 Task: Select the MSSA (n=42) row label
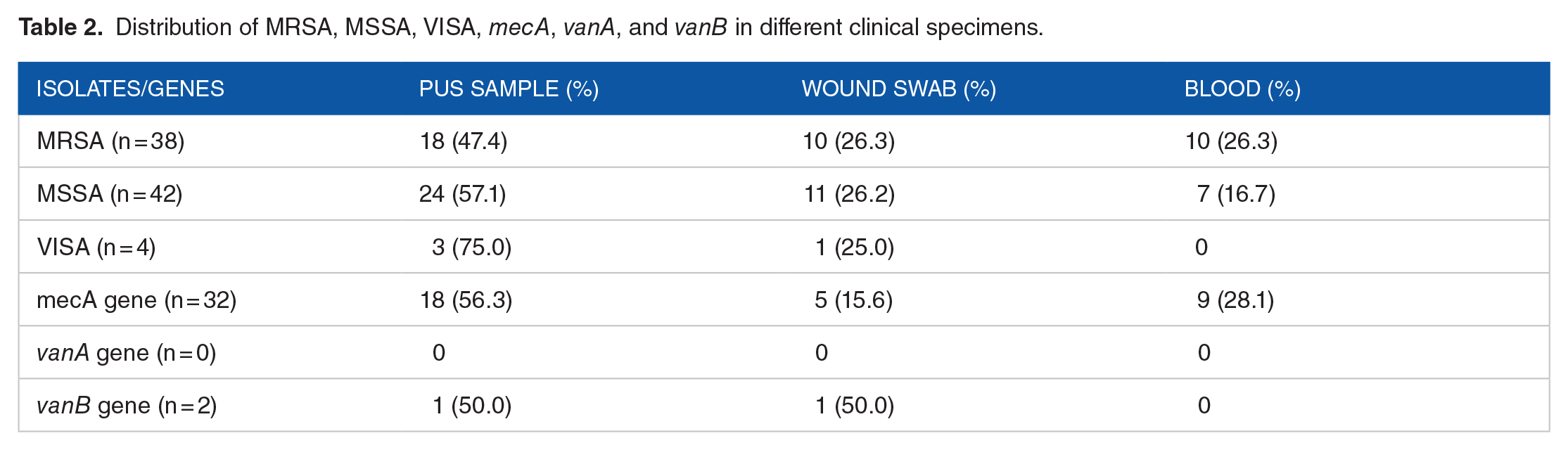[110, 194]
